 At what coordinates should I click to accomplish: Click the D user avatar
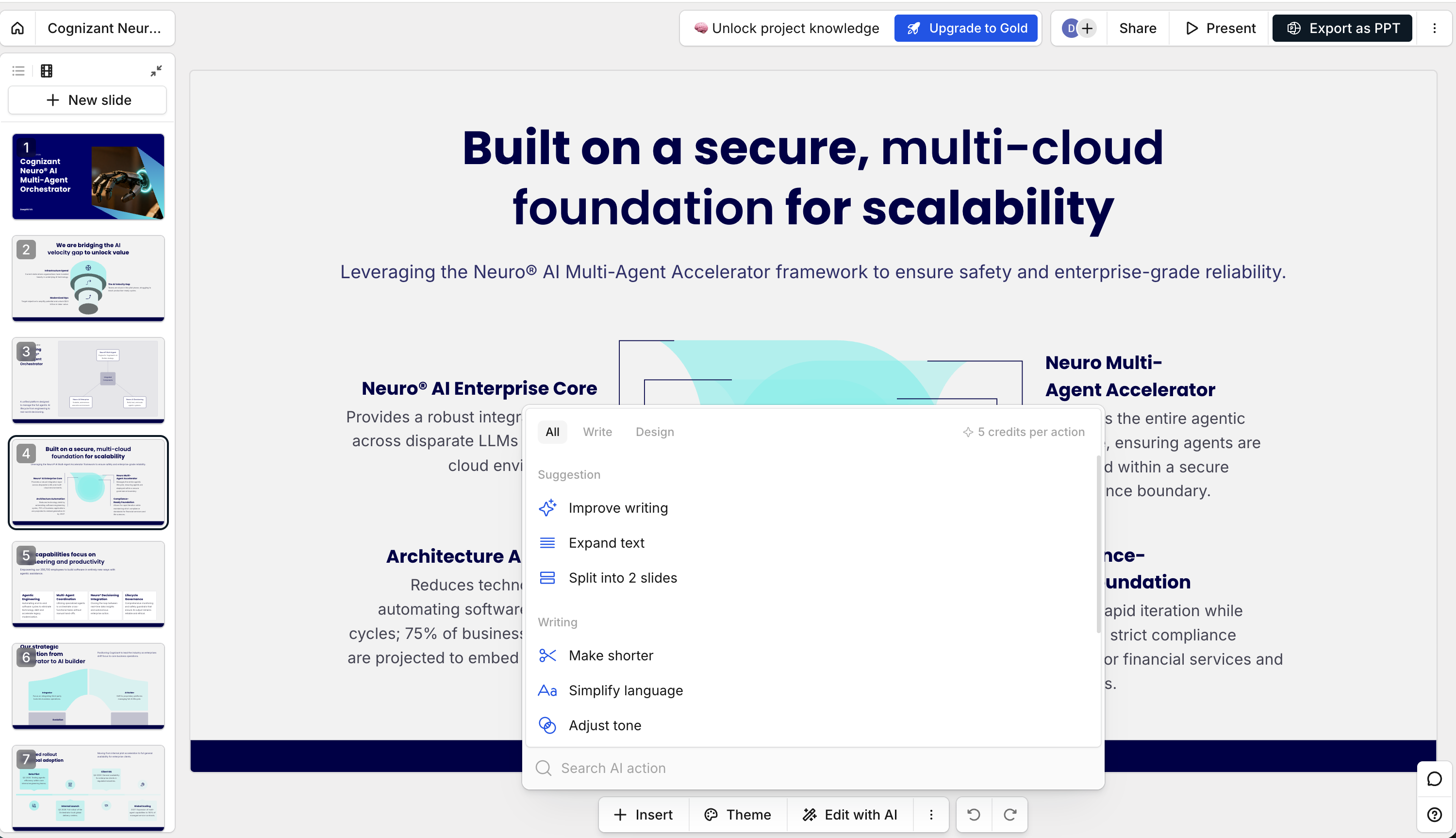[1071, 28]
